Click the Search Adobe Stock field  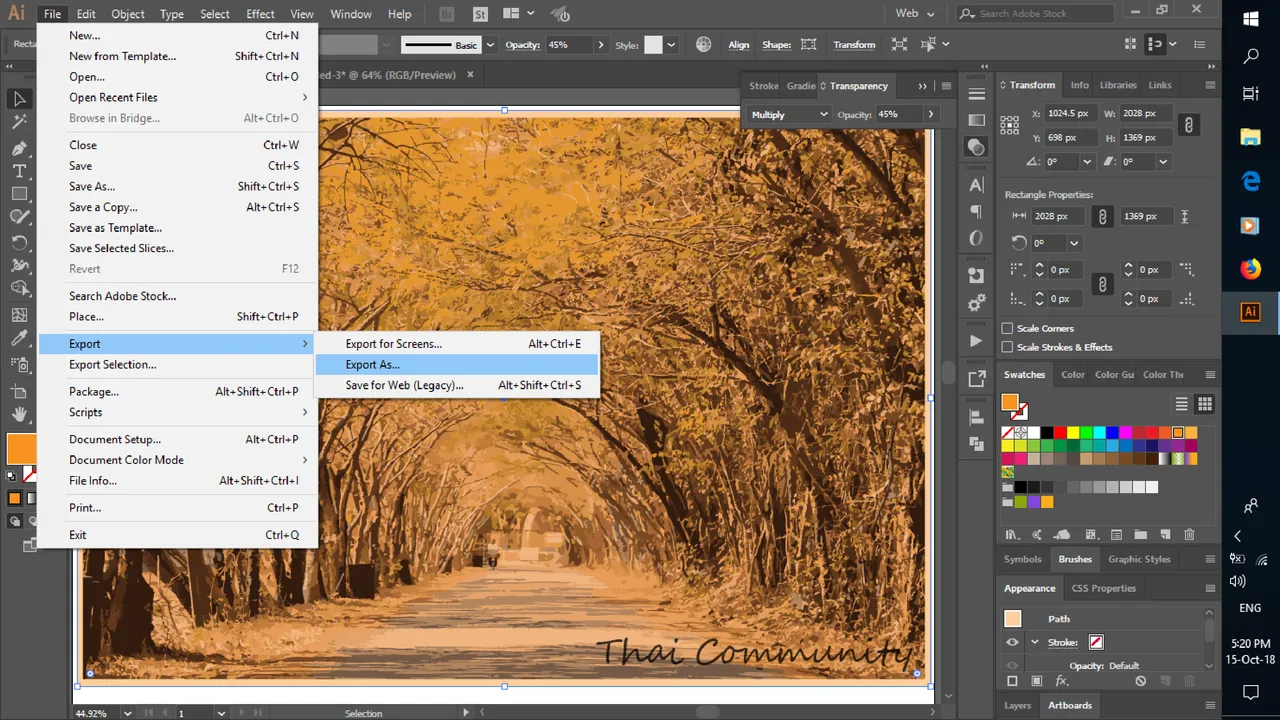tap(1035, 13)
